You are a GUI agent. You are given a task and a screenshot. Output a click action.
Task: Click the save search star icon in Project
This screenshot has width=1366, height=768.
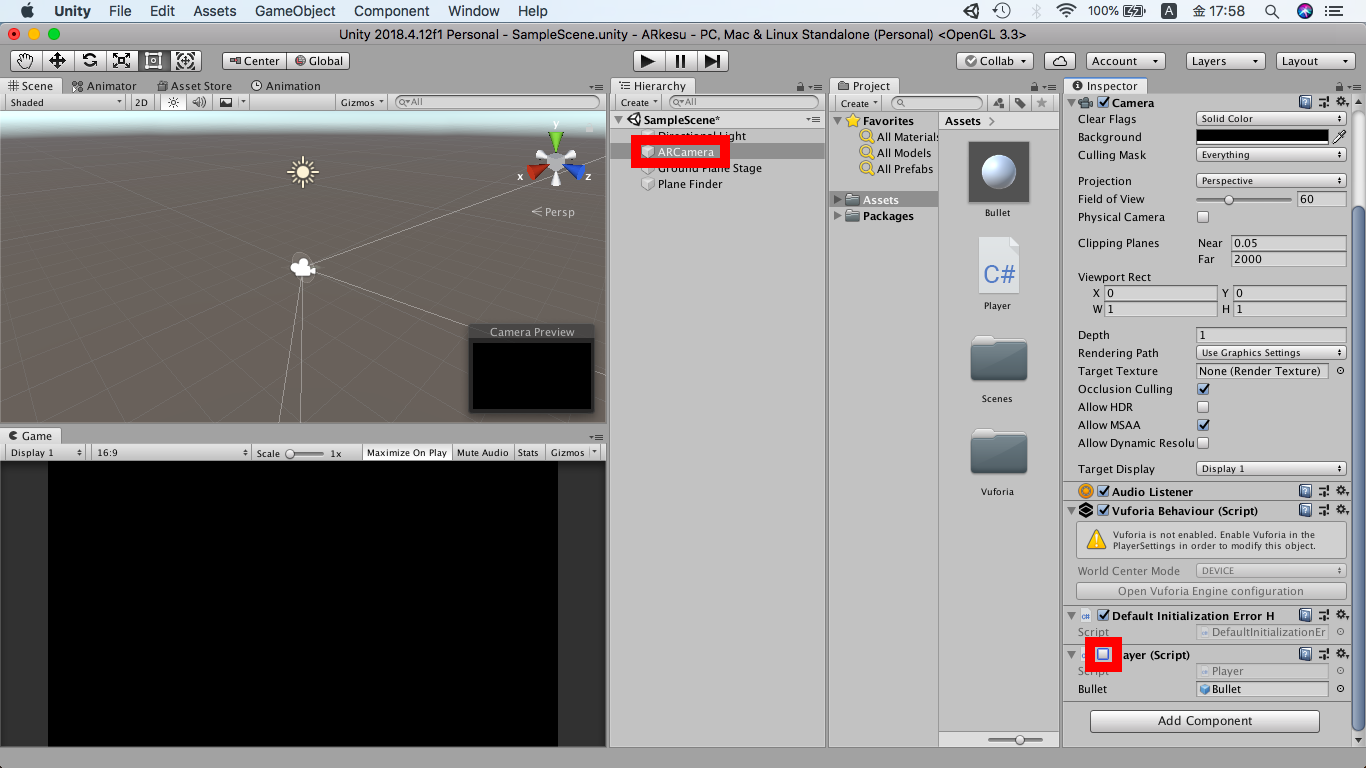(1041, 103)
